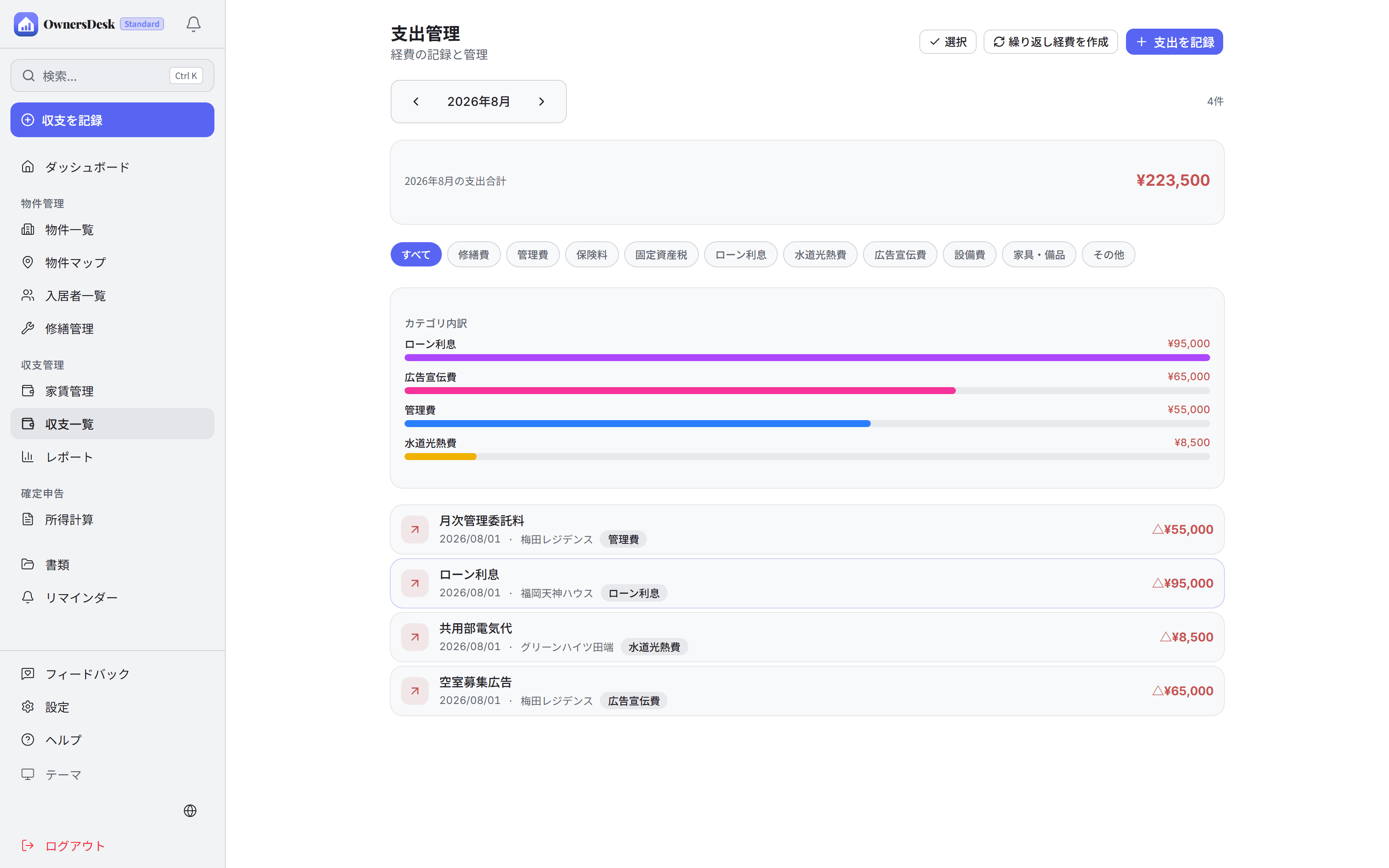Open 入居者一覧 page
This screenshot has width=1389, height=868.
click(112, 296)
